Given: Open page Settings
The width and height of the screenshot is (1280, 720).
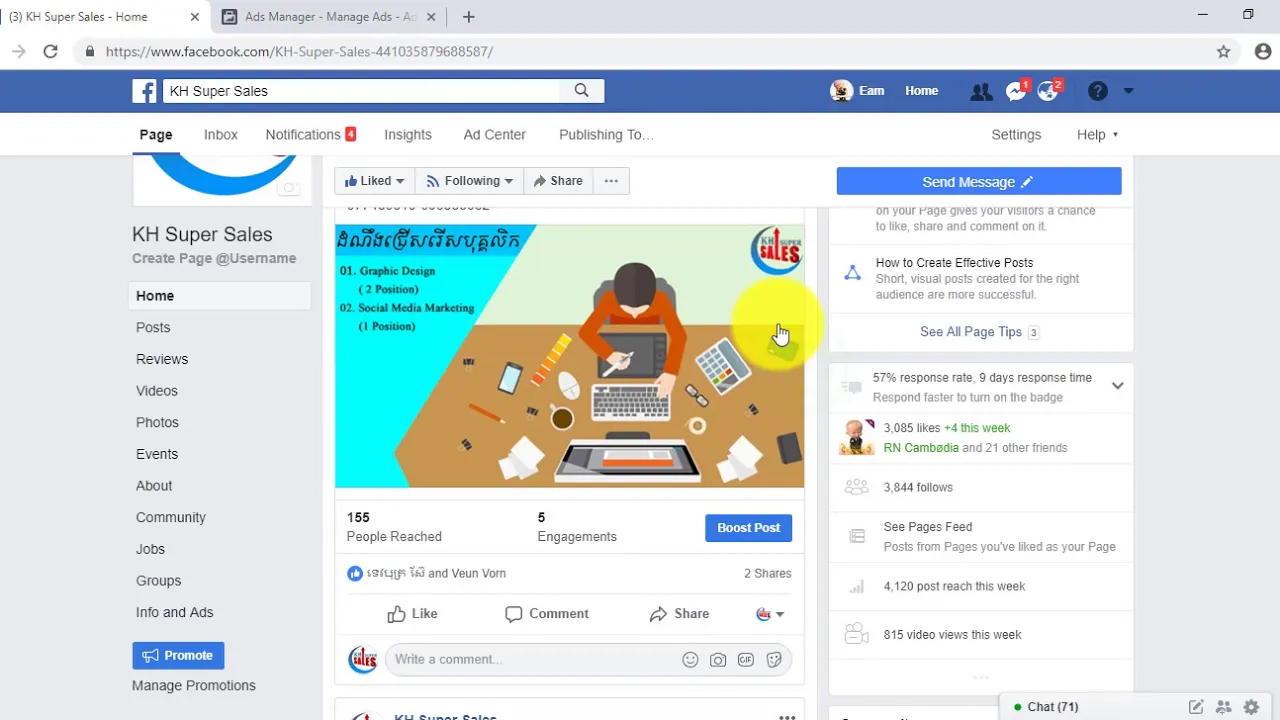Looking at the screenshot, I should click(1016, 135).
